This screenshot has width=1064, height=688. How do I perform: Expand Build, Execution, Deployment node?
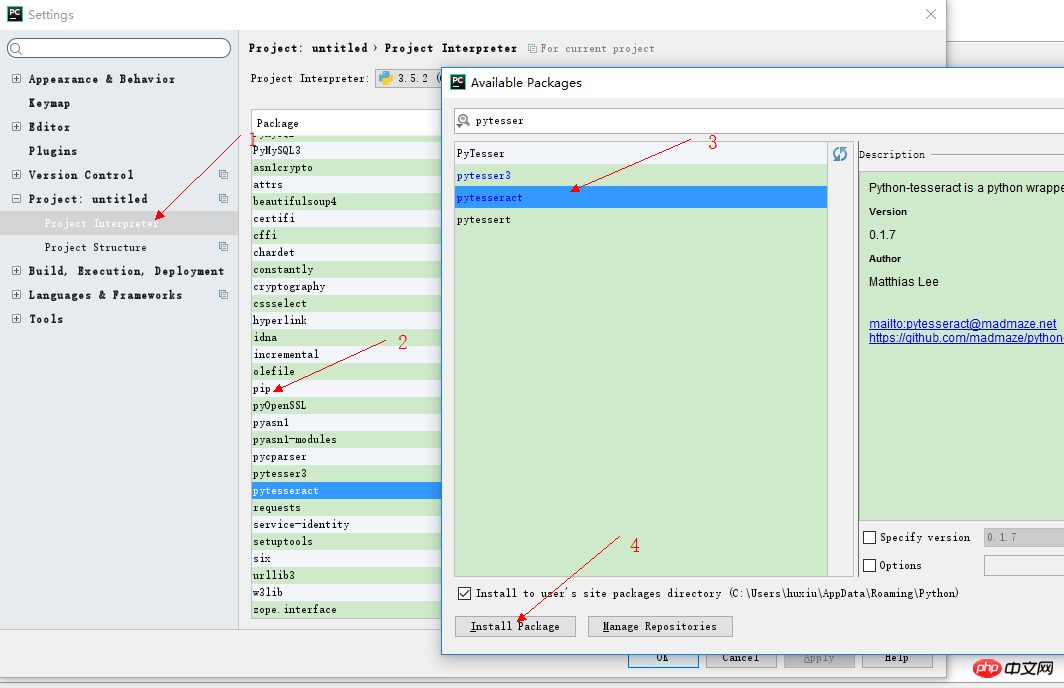(16, 271)
